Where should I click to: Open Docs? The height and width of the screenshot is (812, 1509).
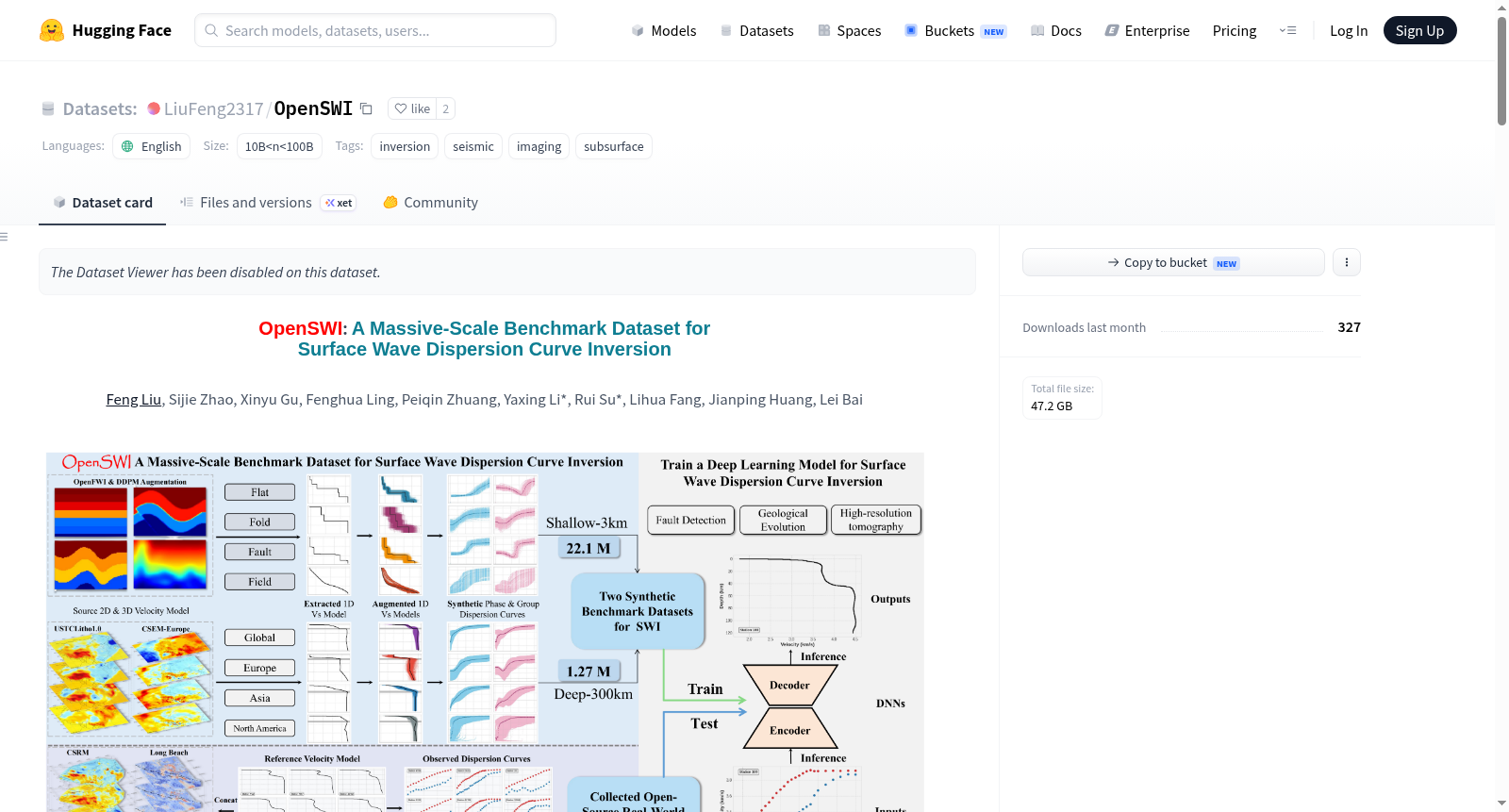(x=1056, y=30)
